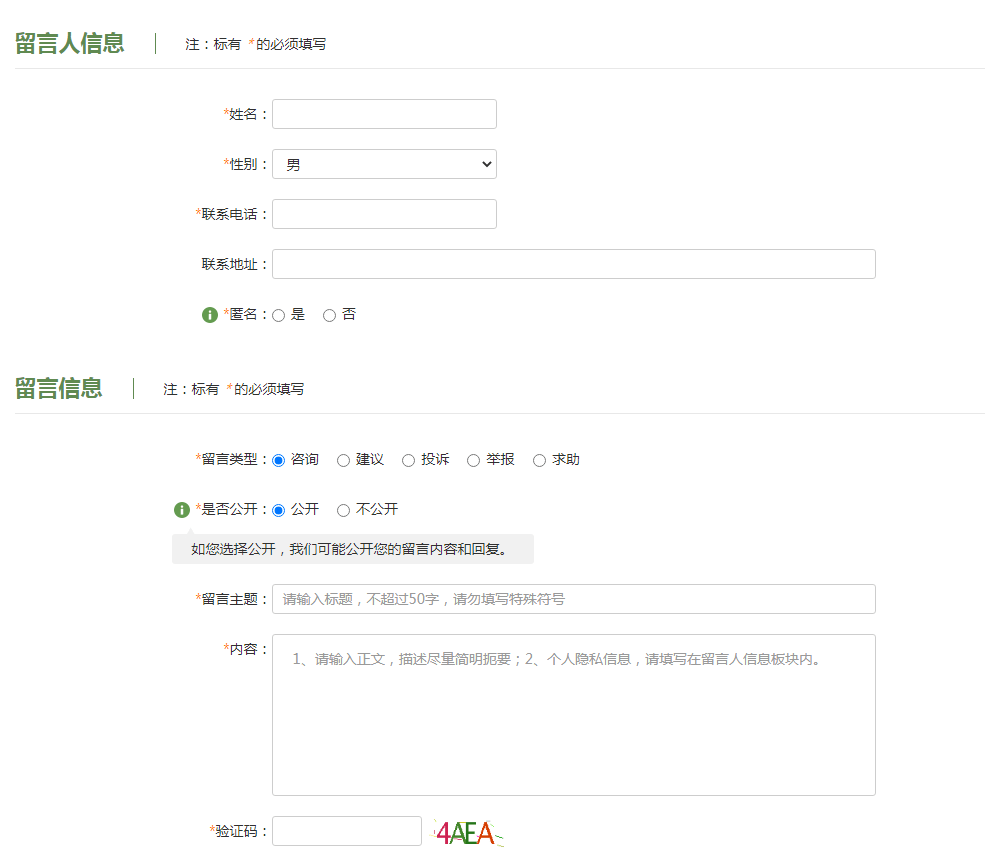The image size is (985, 857).
Task: Click the info icon beside 是否公开
Action: pos(182,510)
